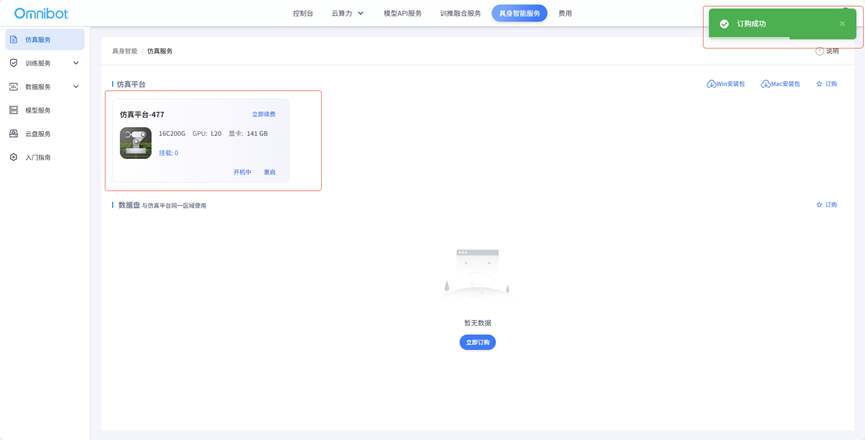Click the 数据服务 sidebar icon
Screen dimensions: 865x440
(14, 87)
